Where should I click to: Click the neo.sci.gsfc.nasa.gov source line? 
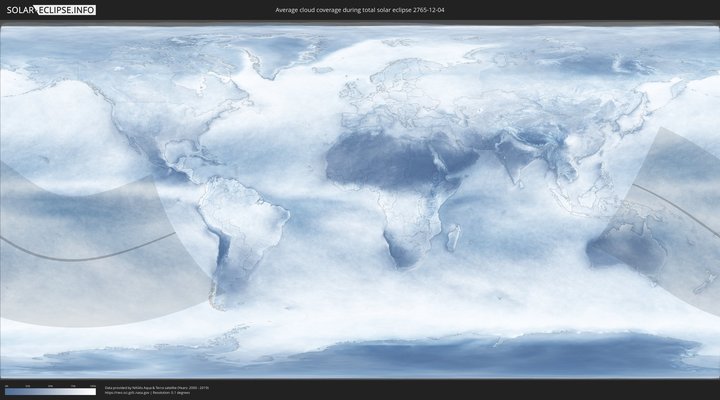[x=147, y=393]
